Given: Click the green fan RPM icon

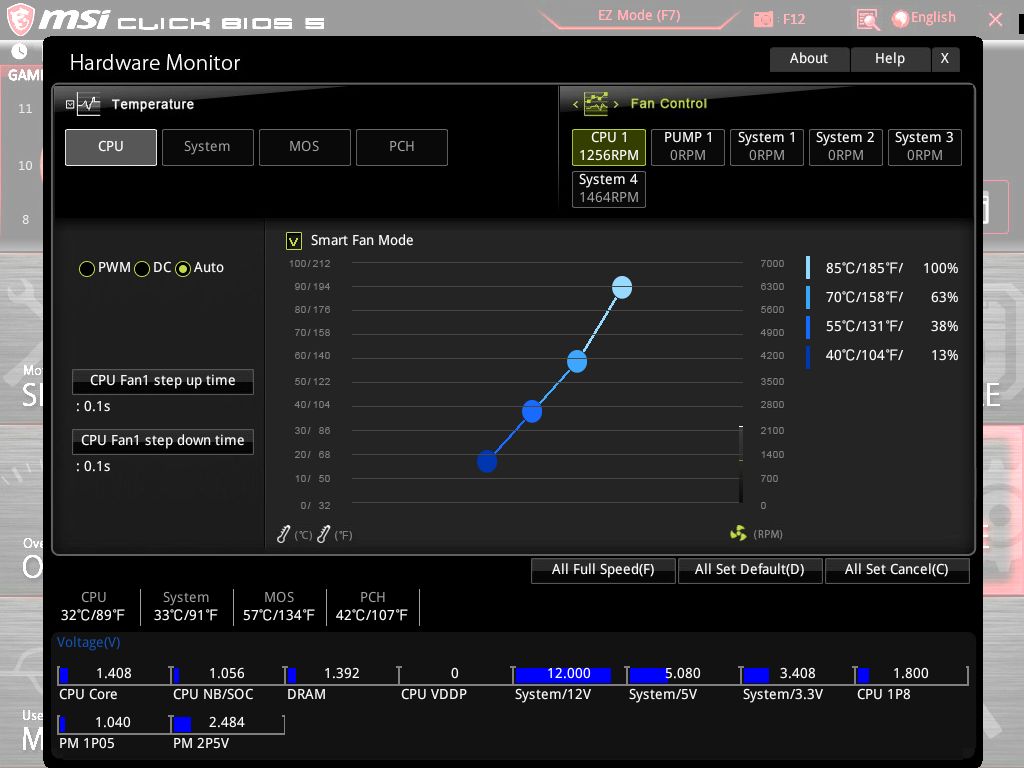Looking at the screenshot, I should point(738,534).
